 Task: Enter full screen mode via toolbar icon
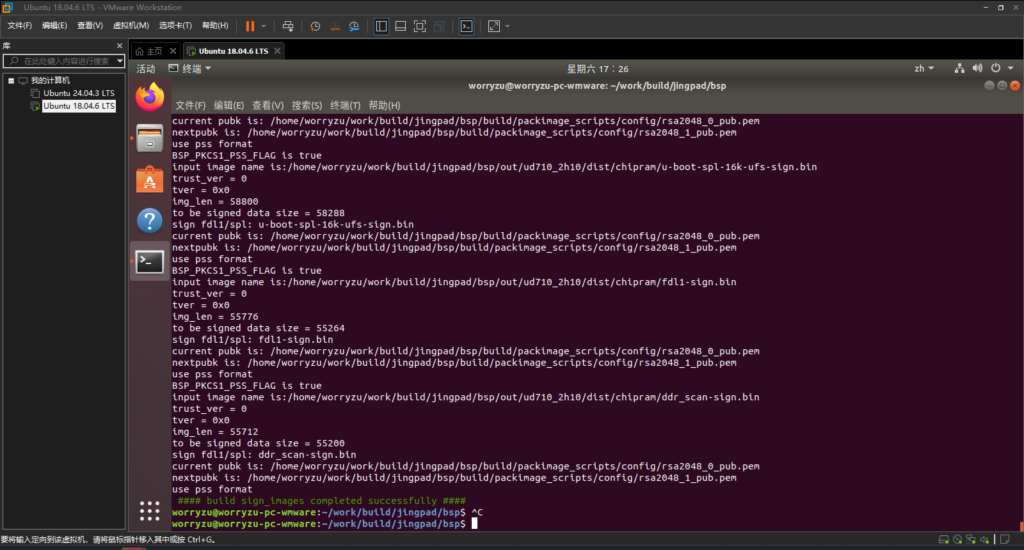coord(421,25)
